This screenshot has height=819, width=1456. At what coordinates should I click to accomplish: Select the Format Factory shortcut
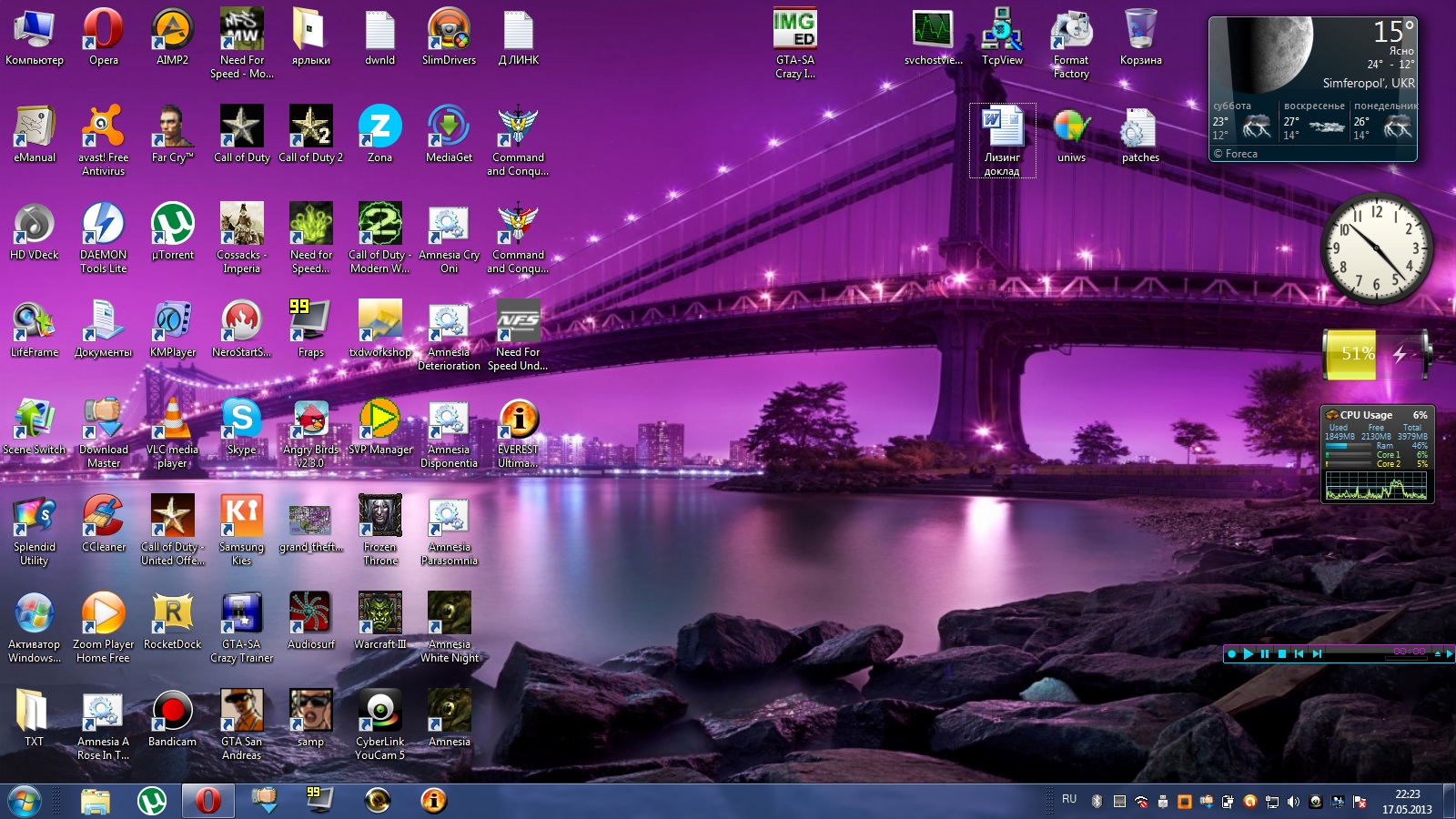1071,44
